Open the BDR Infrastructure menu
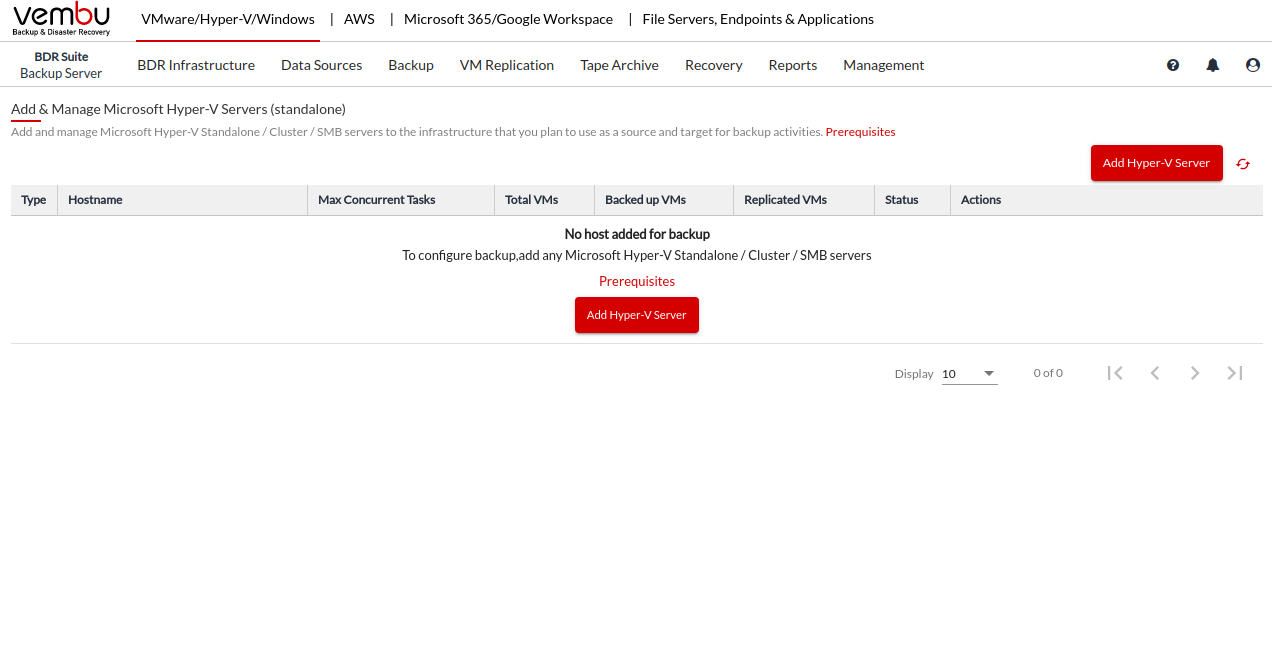The image size is (1272, 658). tap(196, 65)
